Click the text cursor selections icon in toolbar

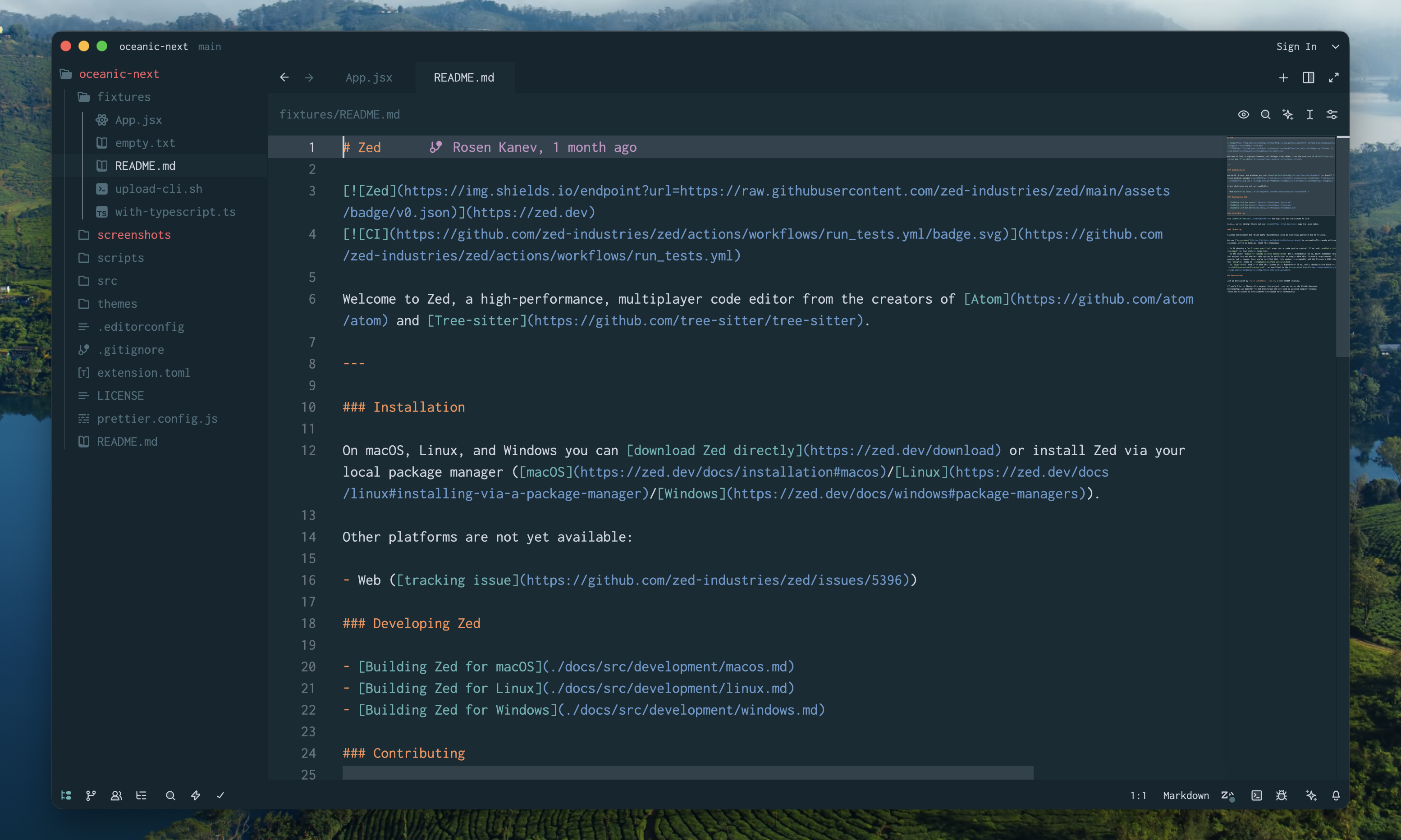[x=1310, y=114]
